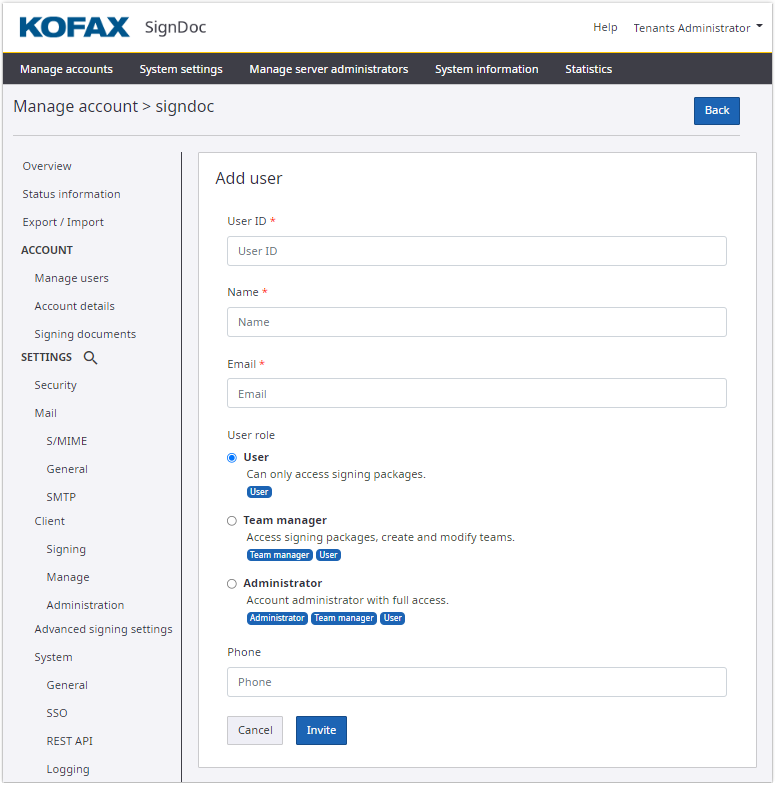775x785 pixels.
Task: Select the User role radio button
Action: pos(232,458)
